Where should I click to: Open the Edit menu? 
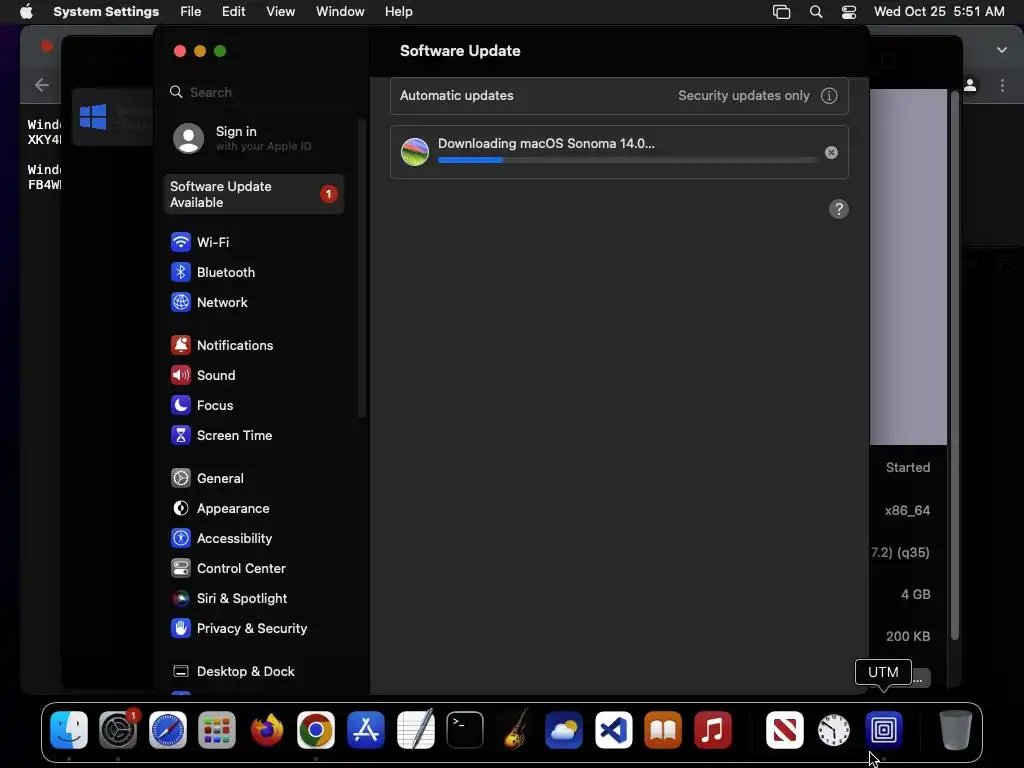tap(233, 12)
